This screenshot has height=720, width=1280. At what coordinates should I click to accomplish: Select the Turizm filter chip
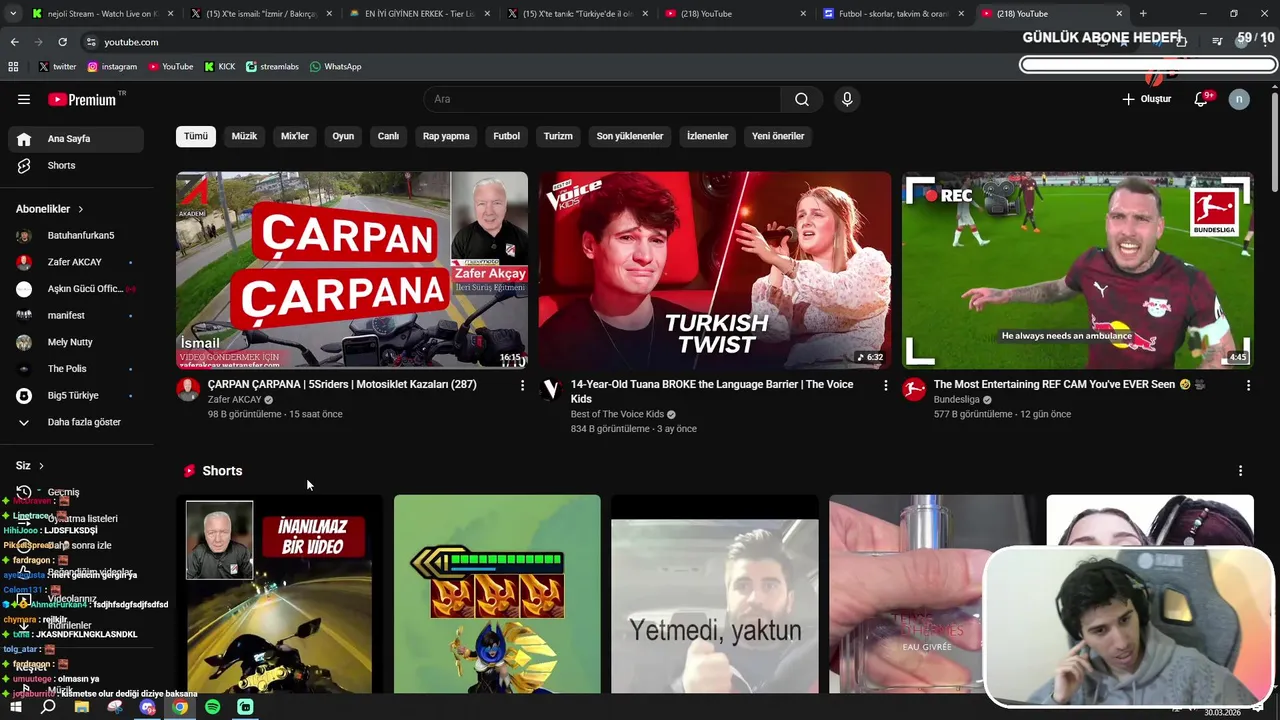[558, 136]
